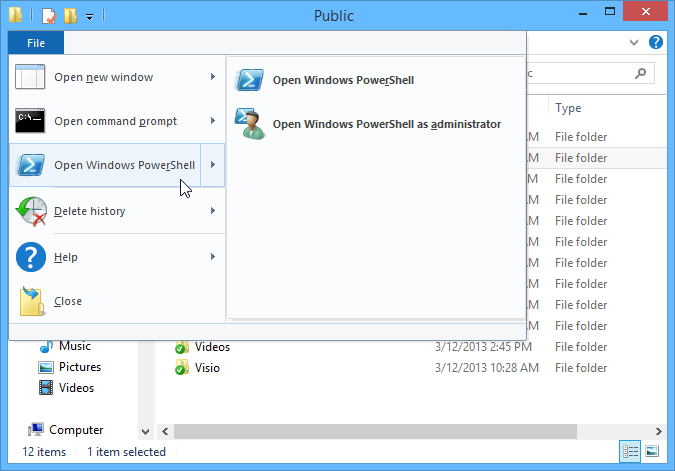
Task: Click the Delete history icon
Action: (x=32, y=211)
